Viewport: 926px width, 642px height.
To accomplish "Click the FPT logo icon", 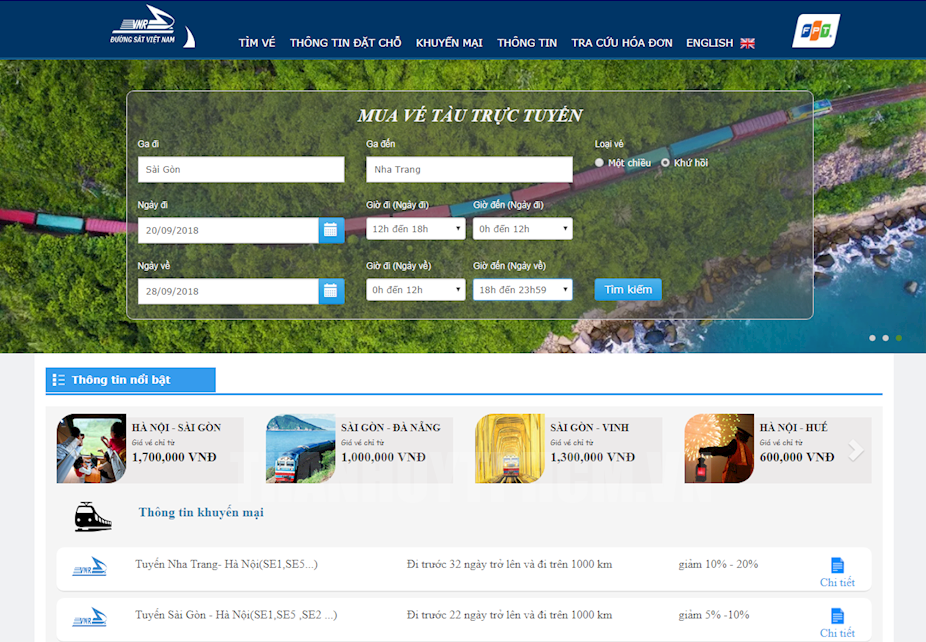I will point(816,30).
